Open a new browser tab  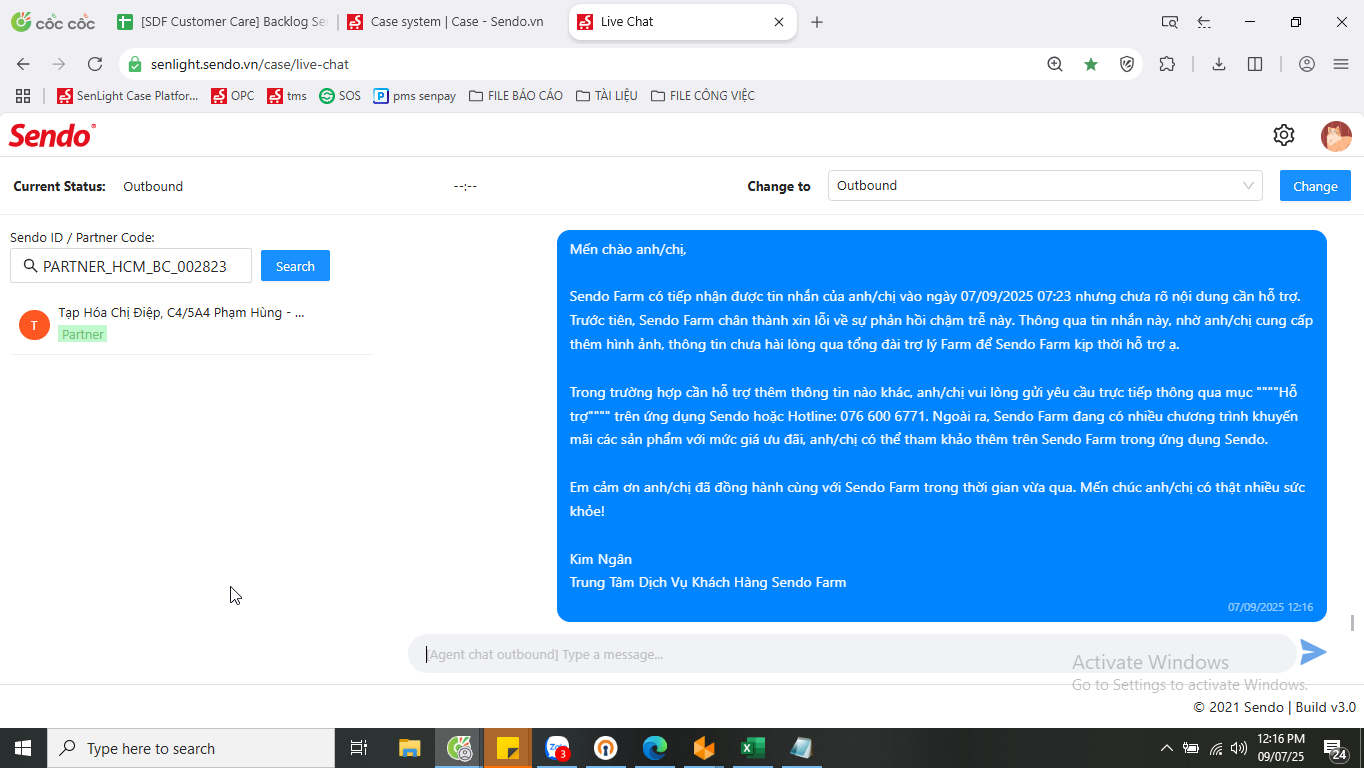[x=817, y=22]
